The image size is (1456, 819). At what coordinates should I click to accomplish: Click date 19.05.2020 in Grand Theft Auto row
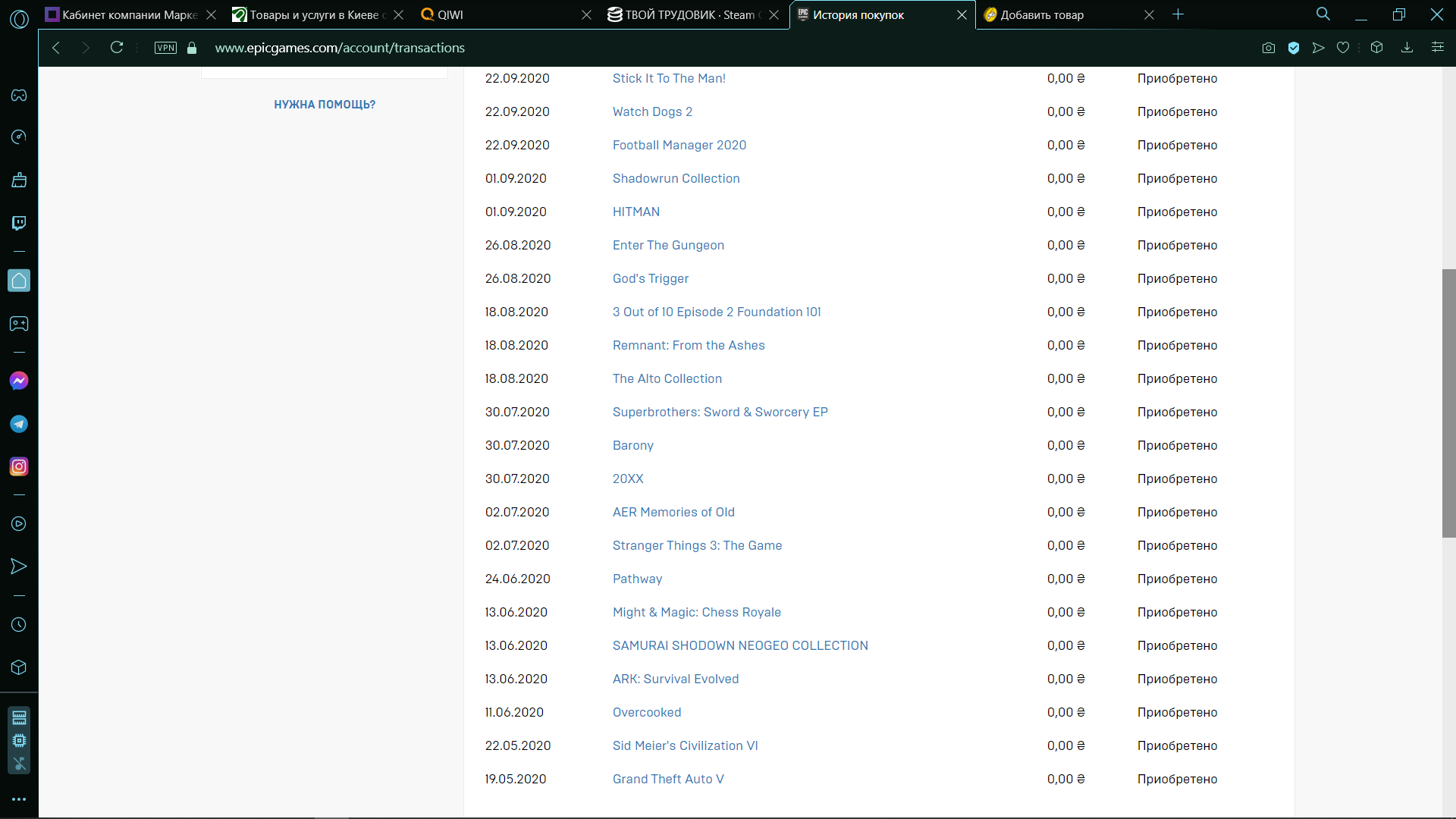click(x=516, y=779)
